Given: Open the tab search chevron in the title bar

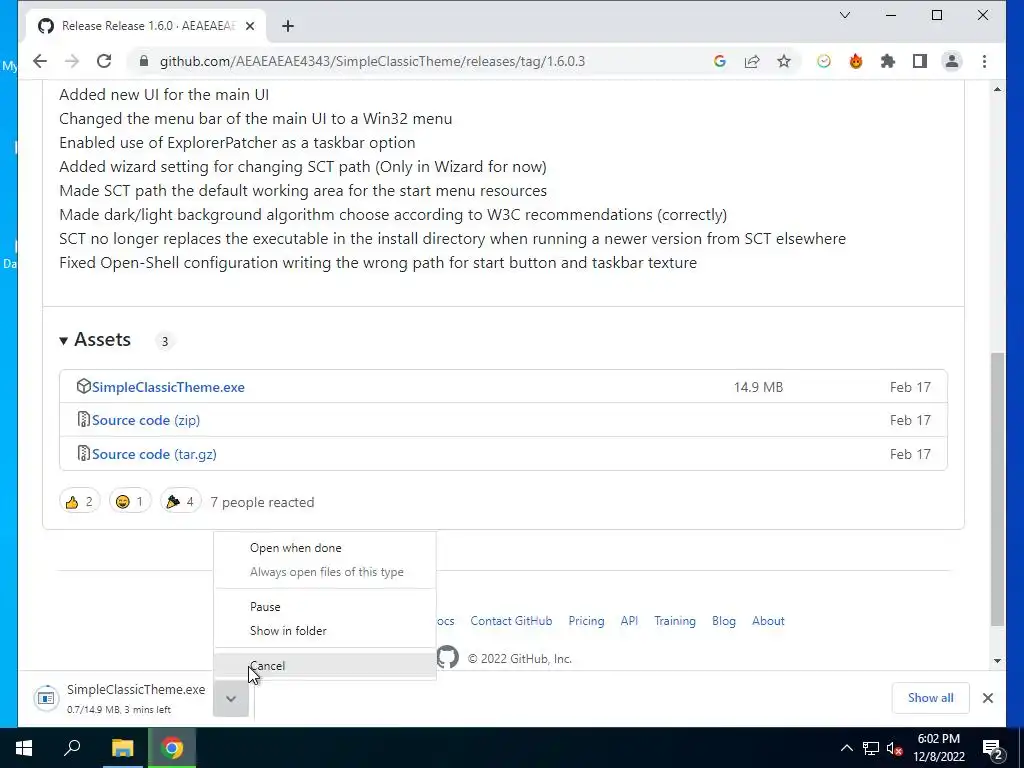Looking at the screenshot, I should click(844, 15).
